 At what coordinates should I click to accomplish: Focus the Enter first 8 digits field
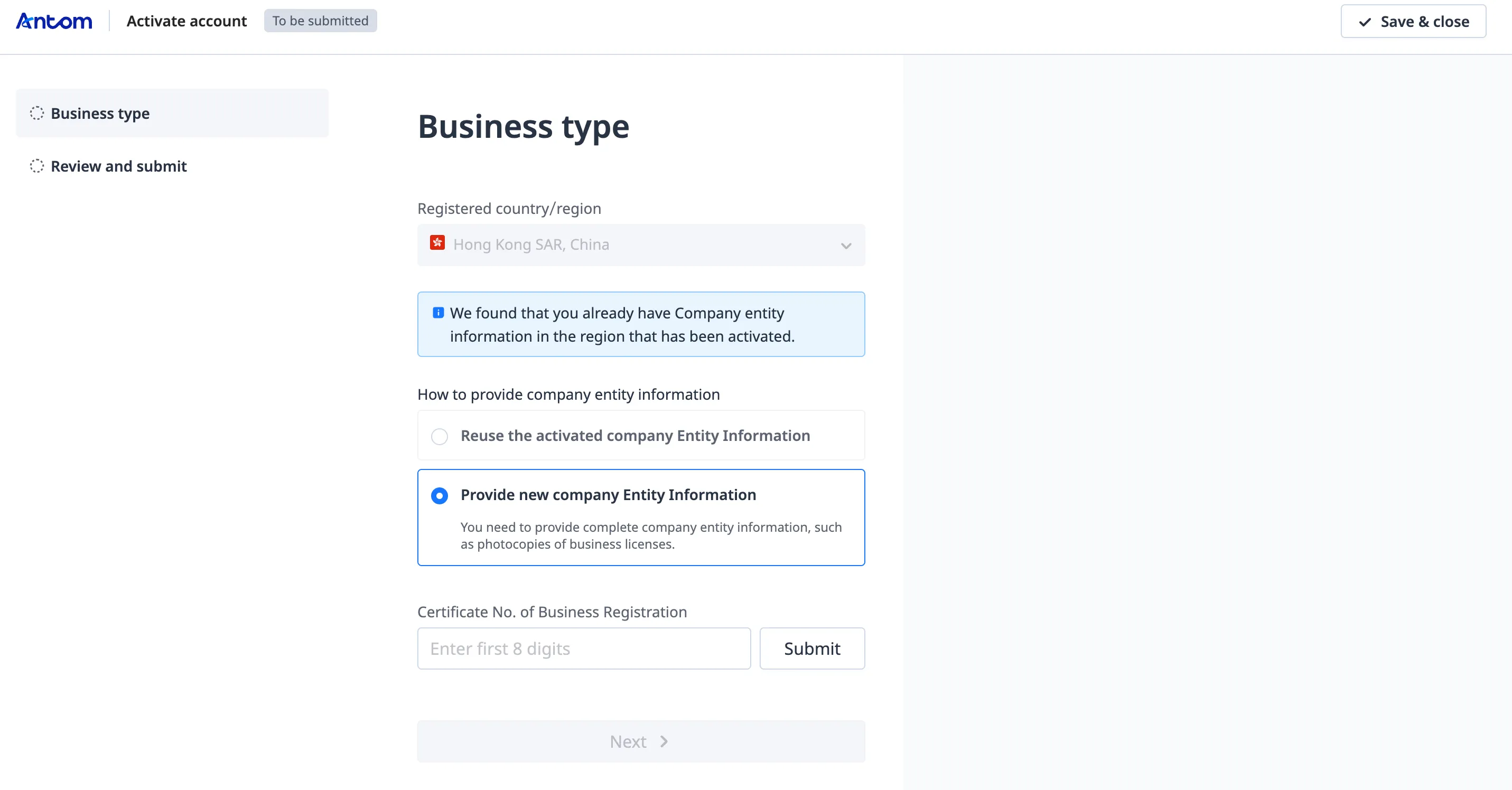tap(583, 648)
